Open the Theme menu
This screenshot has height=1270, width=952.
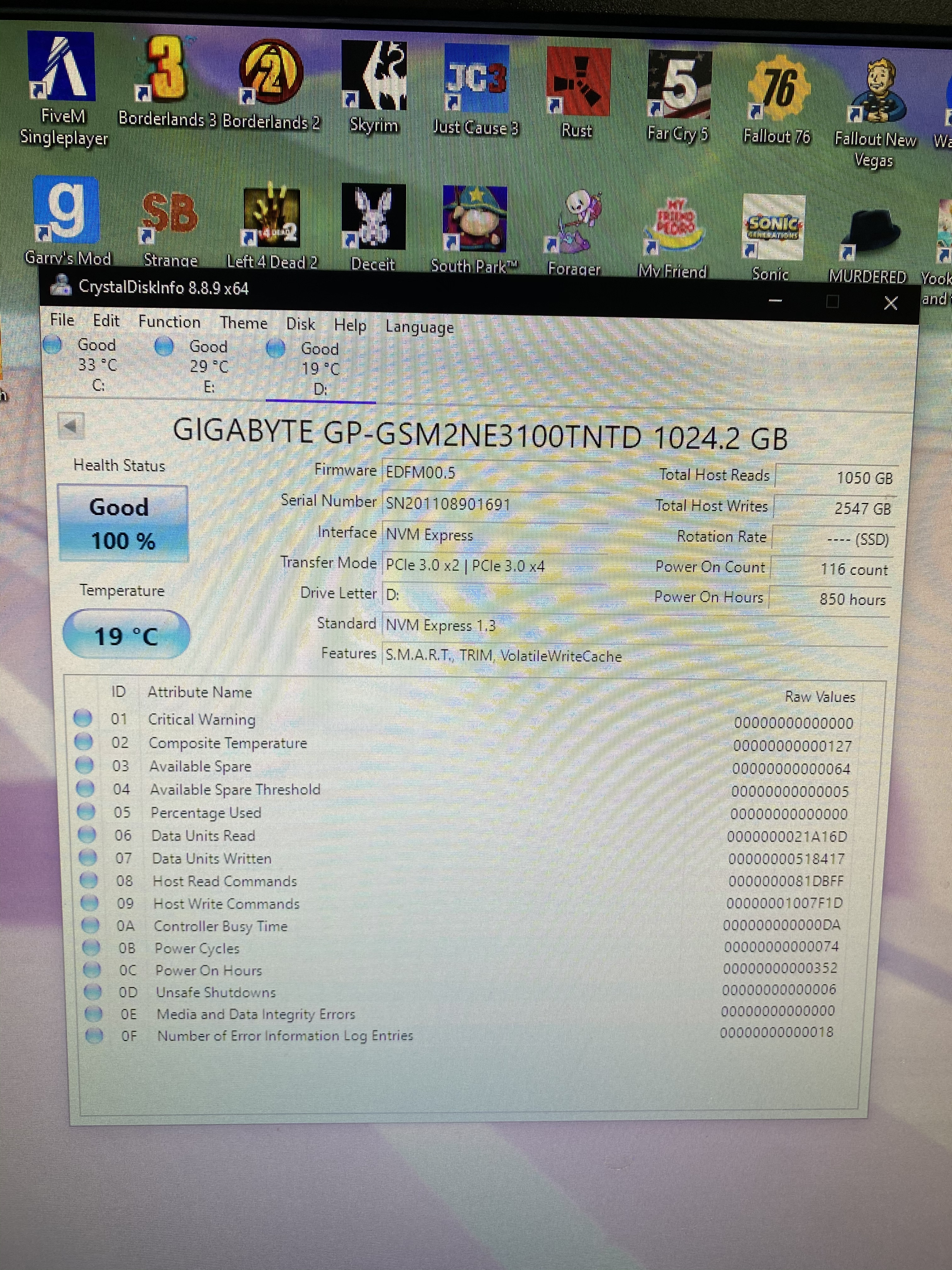pos(243,323)
